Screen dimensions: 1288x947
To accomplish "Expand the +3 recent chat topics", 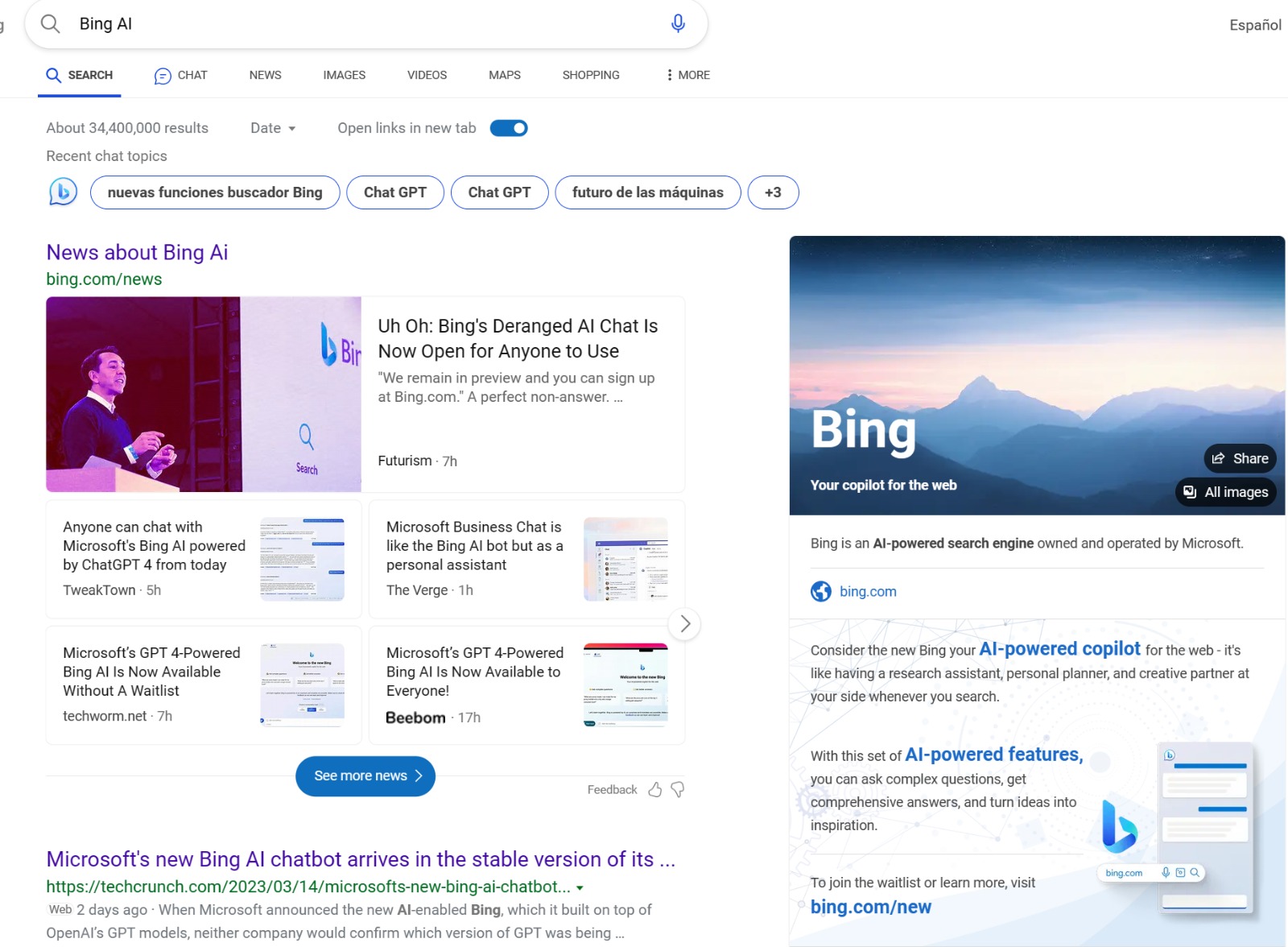I will tap(773, 192).
